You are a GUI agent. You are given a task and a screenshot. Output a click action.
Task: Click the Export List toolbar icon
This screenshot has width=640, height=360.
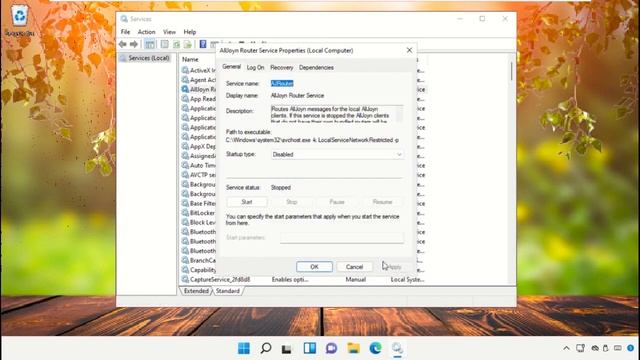[188, 44]
